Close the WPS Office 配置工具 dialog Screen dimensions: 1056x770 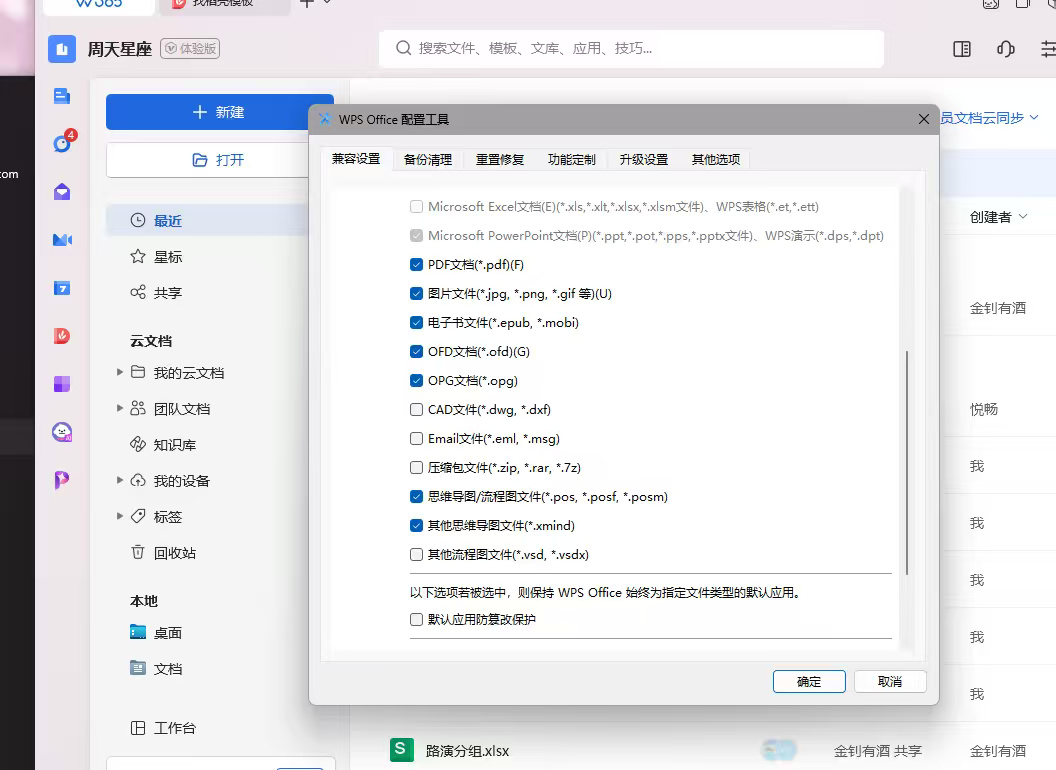[x=924, y=119]
